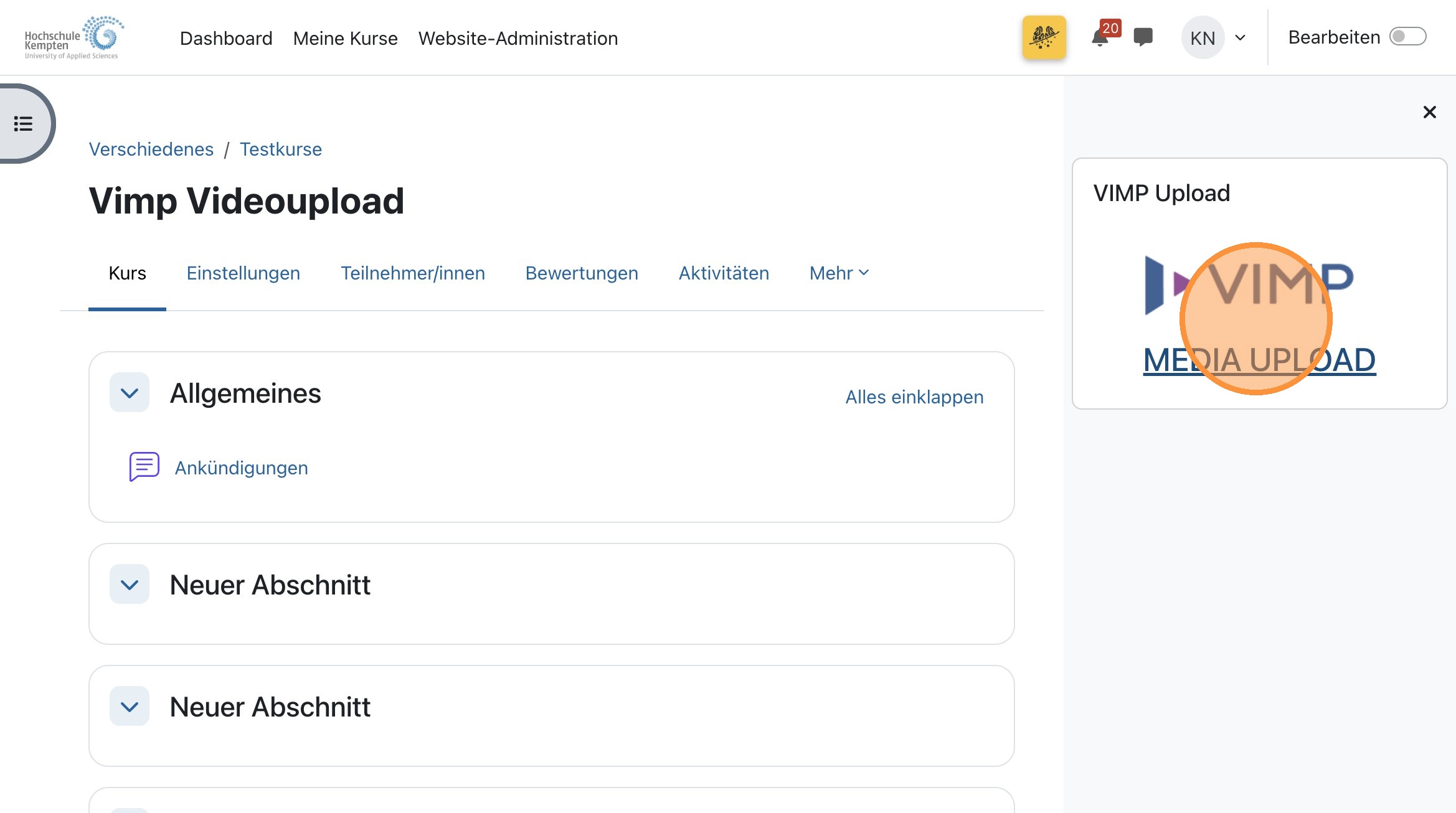Collapse the Allgemeines section
1456x813 pixels.
(130, 393)
